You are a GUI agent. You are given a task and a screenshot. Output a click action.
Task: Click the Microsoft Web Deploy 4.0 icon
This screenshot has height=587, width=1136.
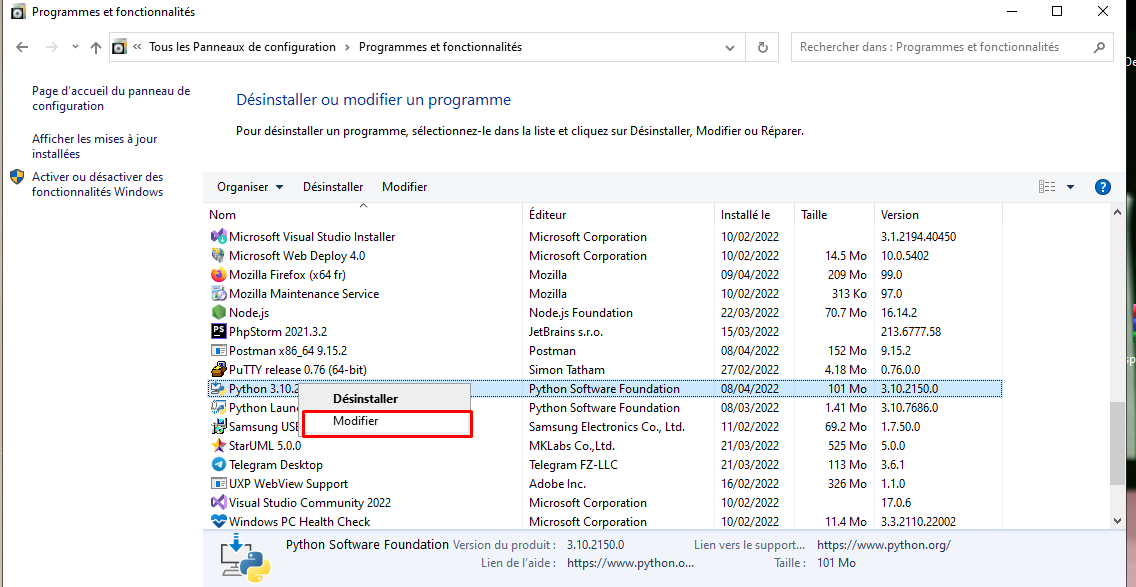(x=218, y=255)
